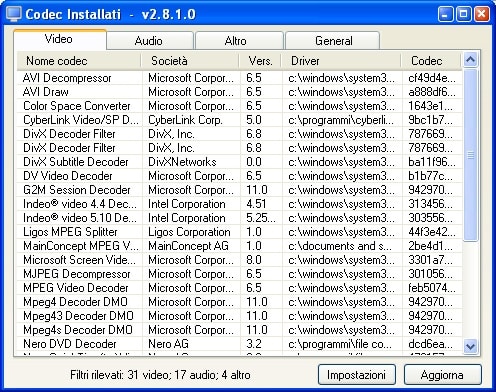Click codec ID feb5074...
The image size is (496, 392).
click(432, 288)
